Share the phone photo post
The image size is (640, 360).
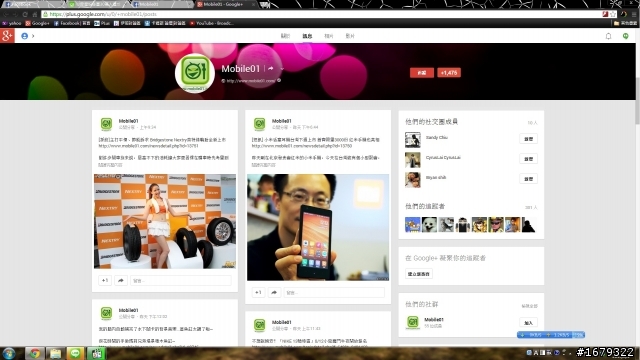pyautogui.click(x=274, y=292)
